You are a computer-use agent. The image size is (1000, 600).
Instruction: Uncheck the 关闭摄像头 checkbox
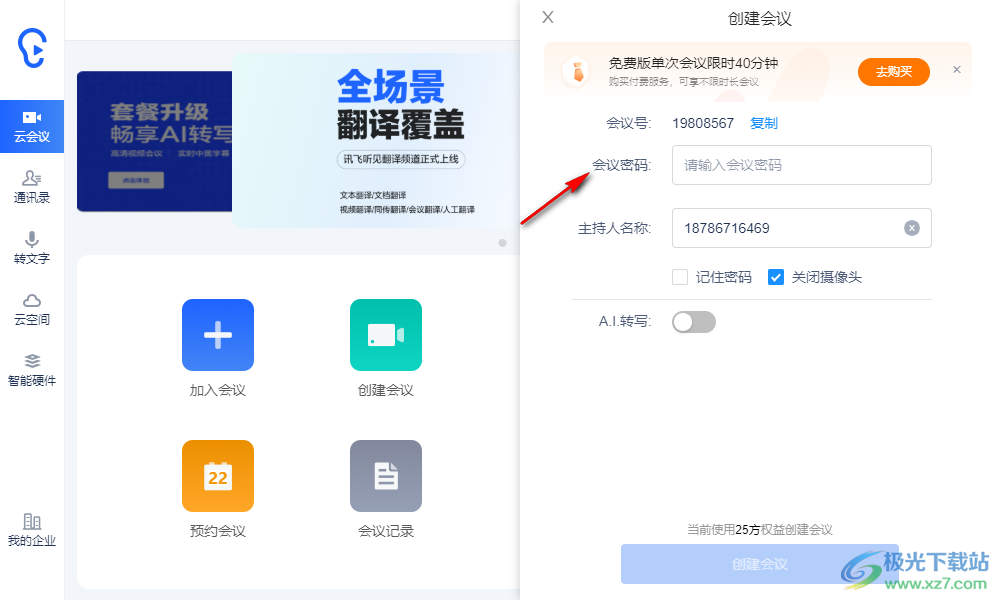(x=776, y=277)
